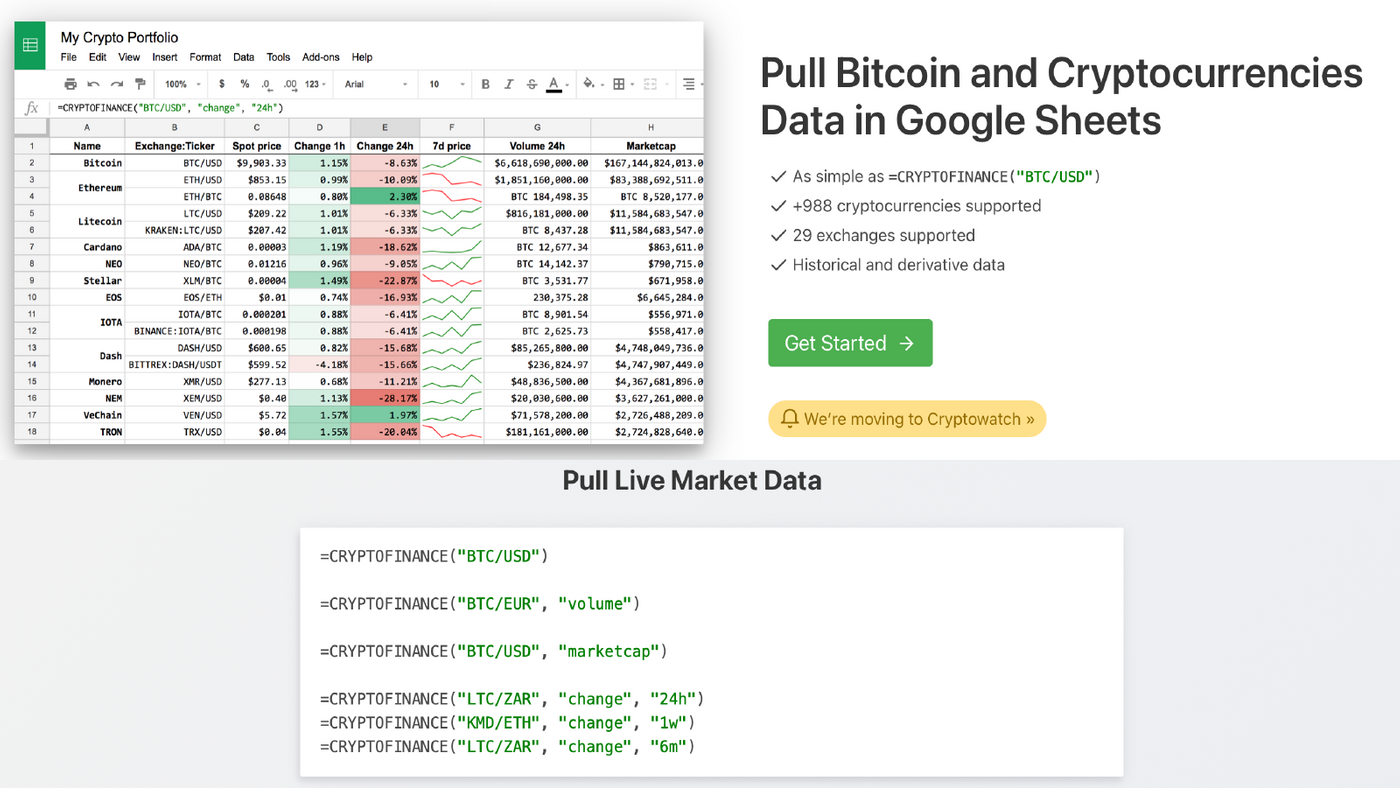The height and width of the screenshot is (788, 1400).
Task: Select the TRON name cell
Action: point(87,432)
